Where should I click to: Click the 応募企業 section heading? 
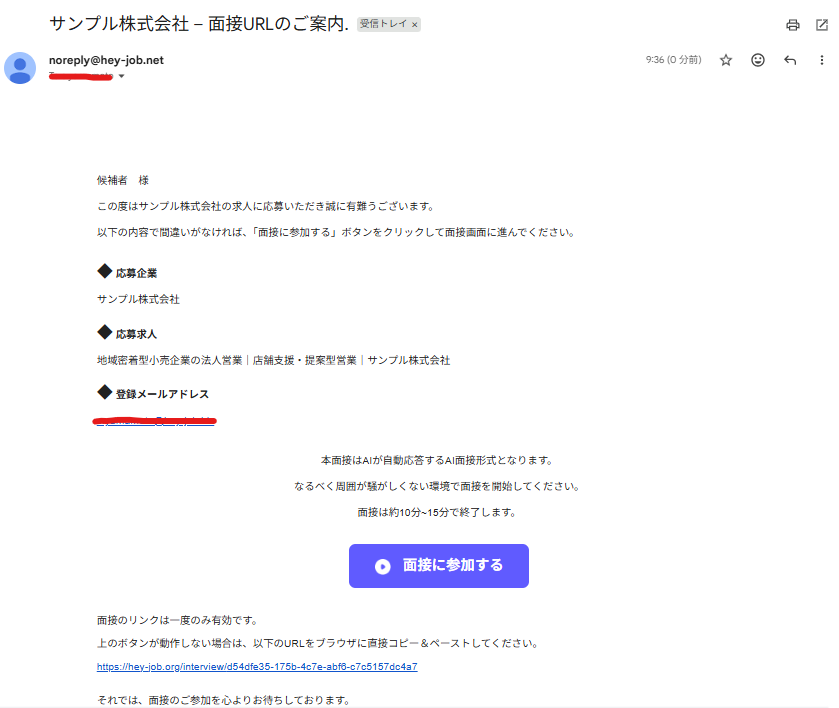pos(136,273)
